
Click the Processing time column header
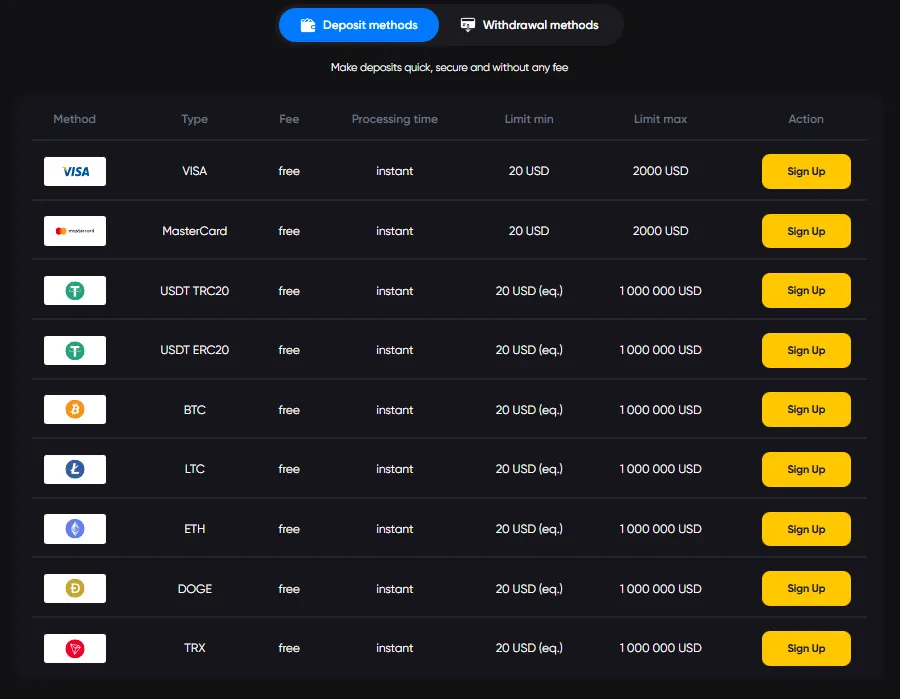(x=394, y=119)
